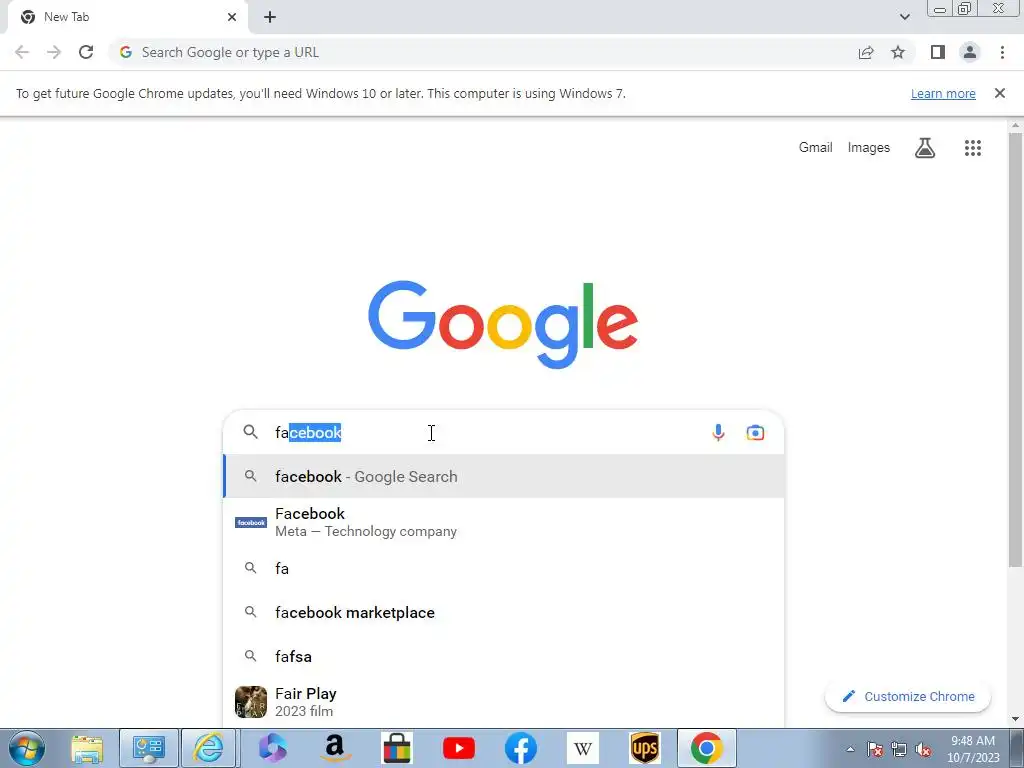Viewport: 1024px width, 768px height.
Task: Search by image with camera icon
Action: (756, 432)
